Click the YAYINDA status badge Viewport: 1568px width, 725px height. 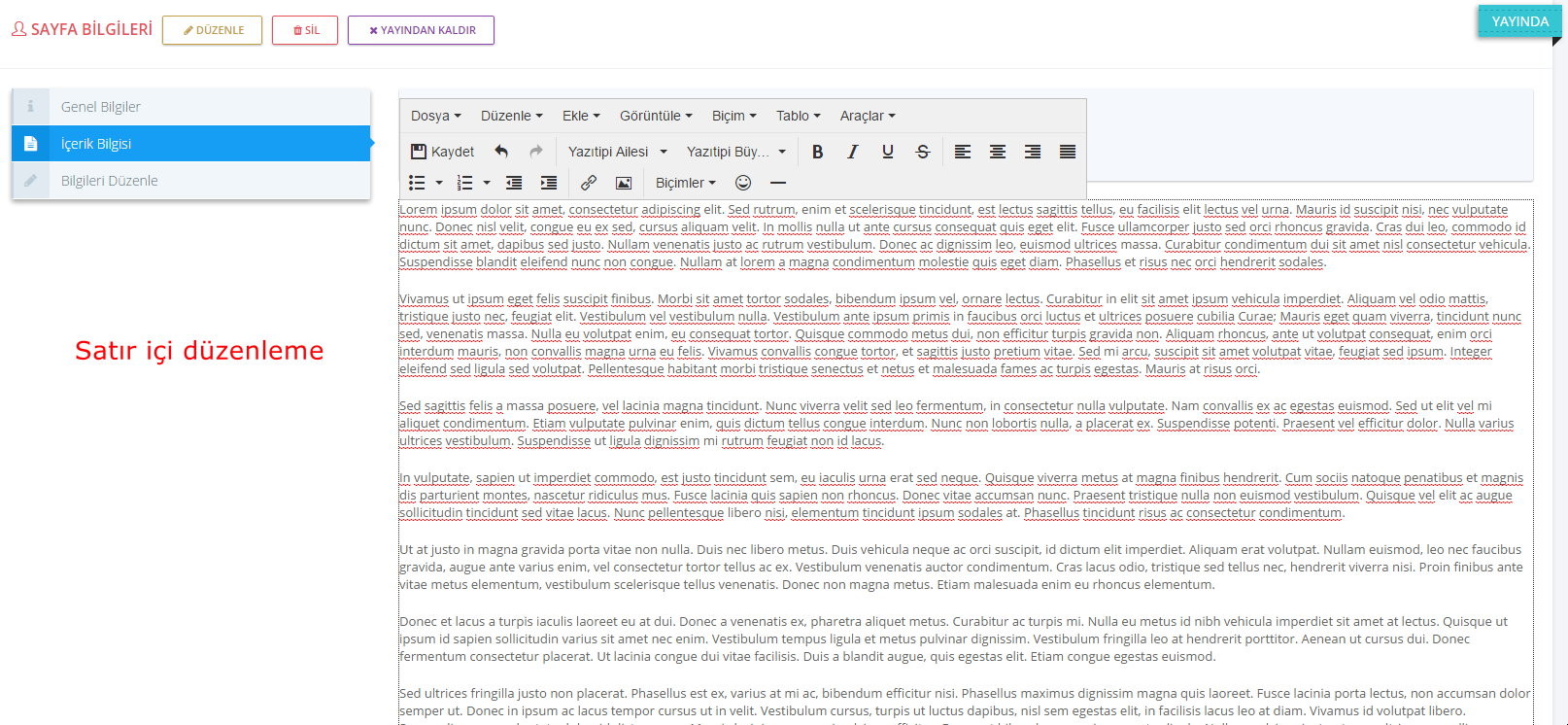[1519, 21]
